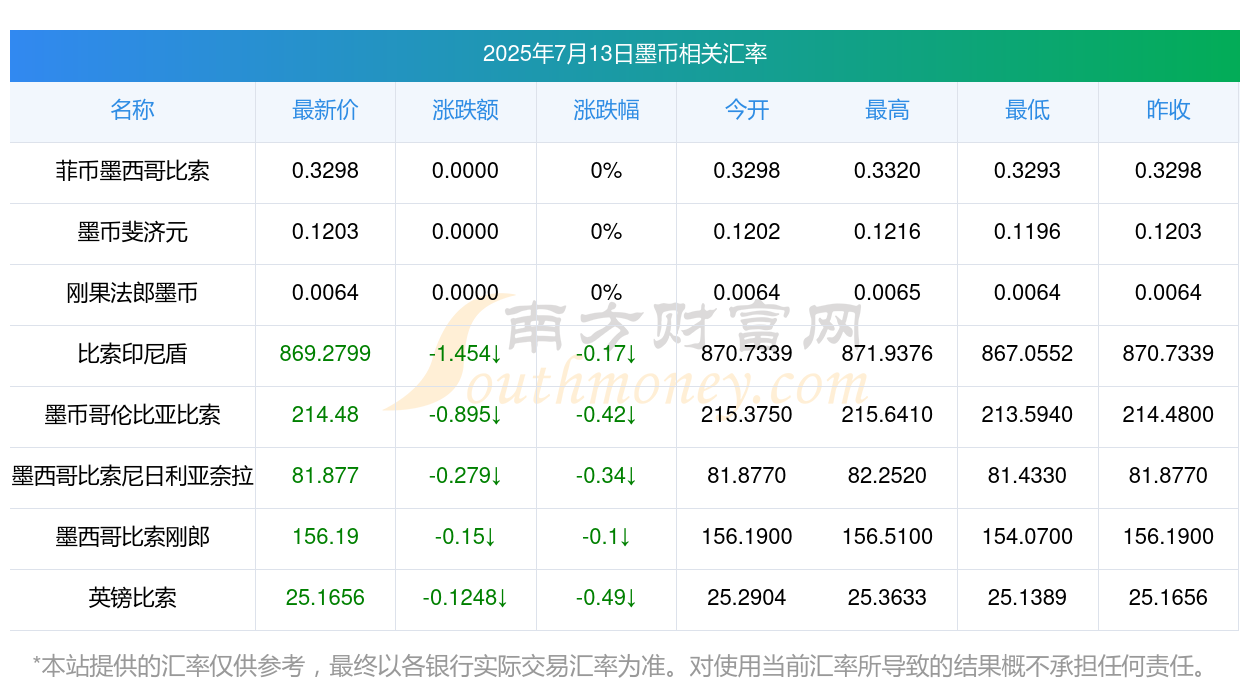
Task: Select the 今开 column header
Action: tap(747, 110)
